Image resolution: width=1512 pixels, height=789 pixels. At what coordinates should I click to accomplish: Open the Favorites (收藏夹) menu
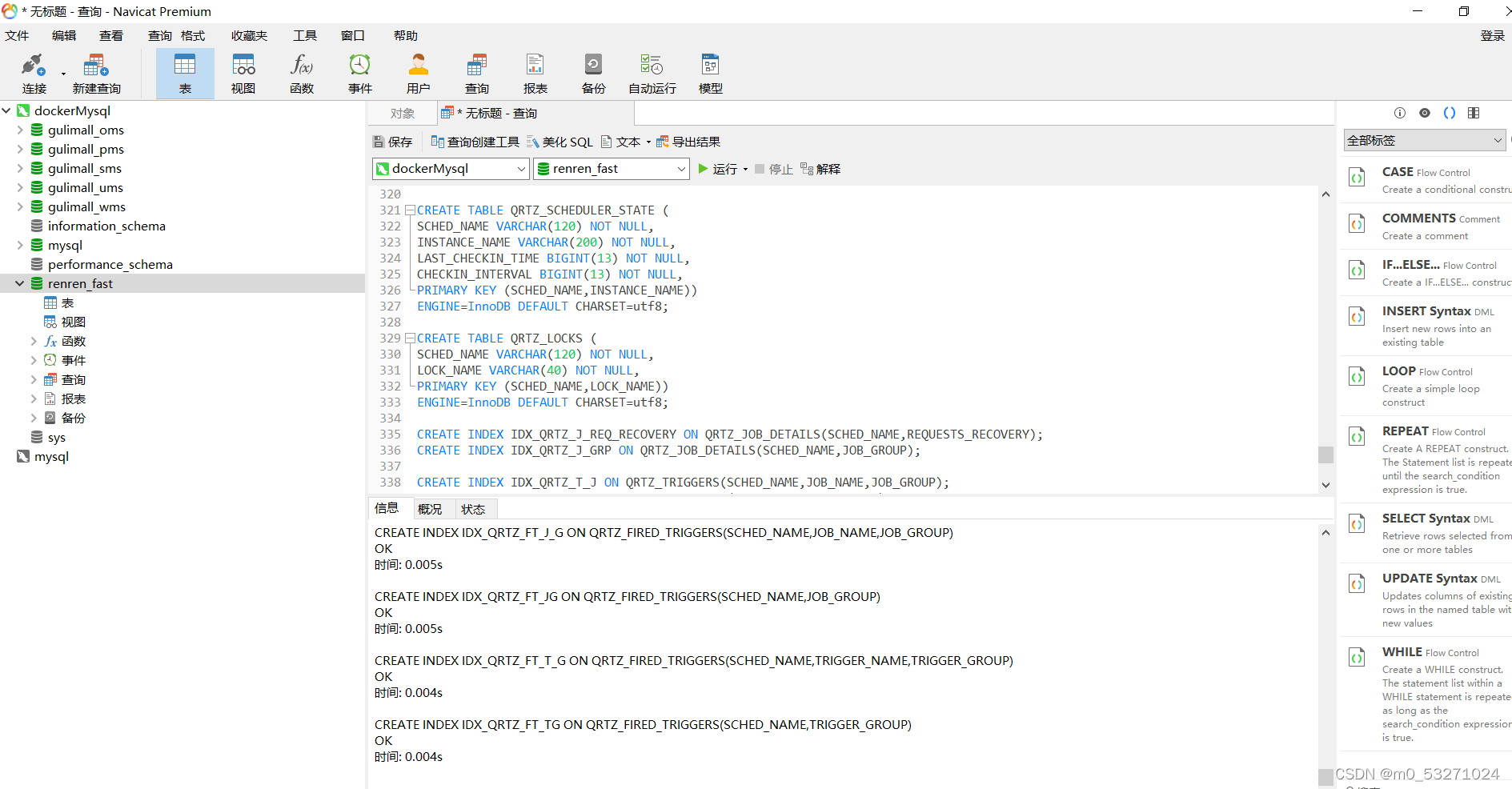click(x=249, y=35)
